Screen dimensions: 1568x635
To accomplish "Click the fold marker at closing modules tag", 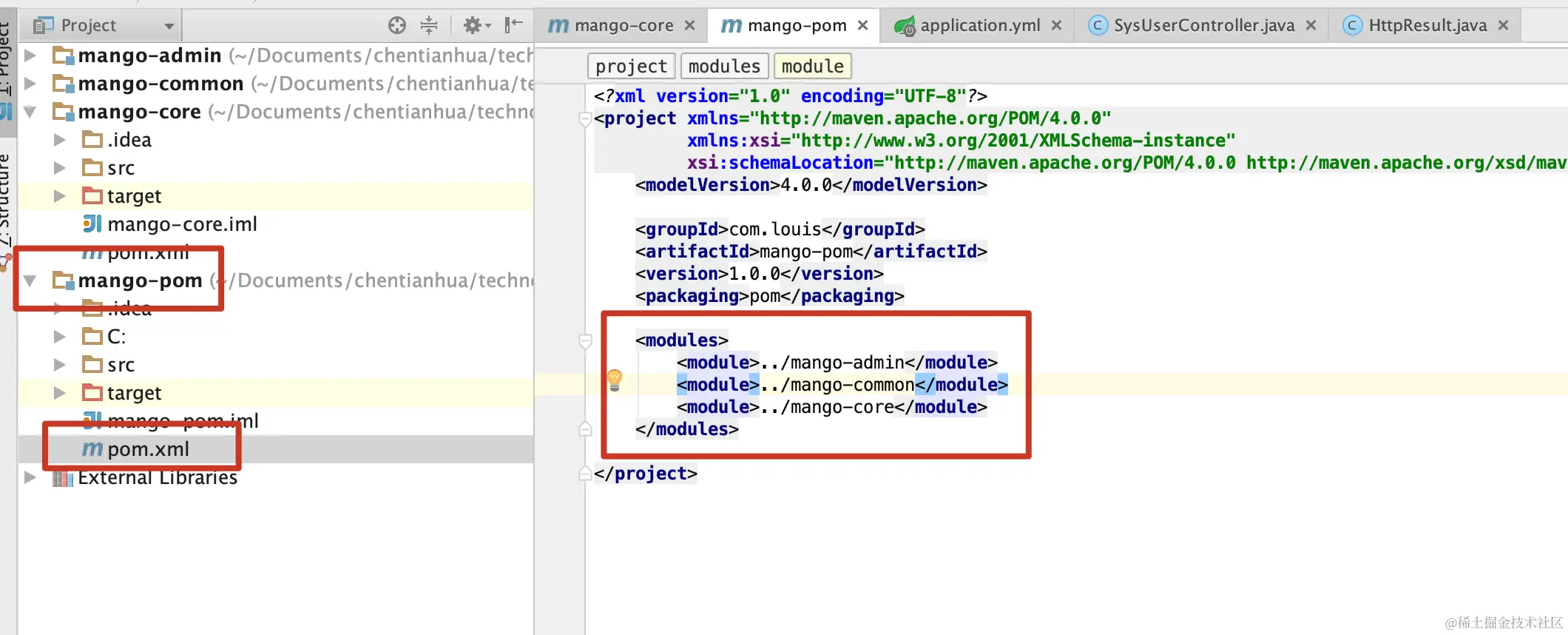I will point(585,429).
